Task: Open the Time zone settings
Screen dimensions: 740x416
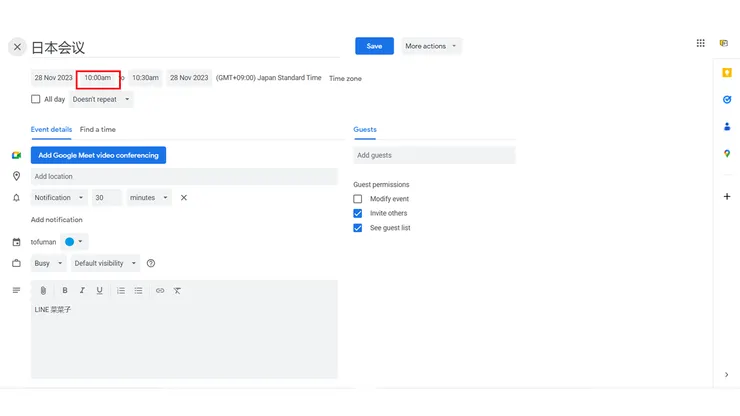Action: click(345, 78)
